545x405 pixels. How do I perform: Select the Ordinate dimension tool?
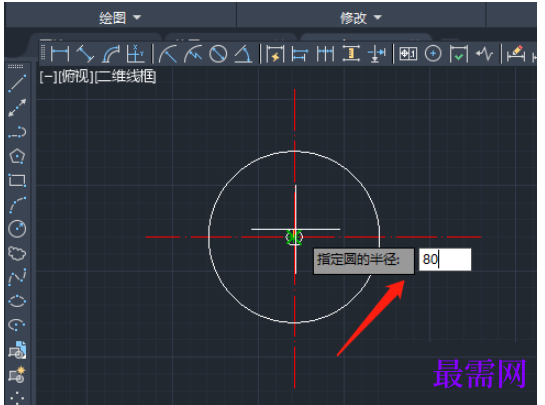(x=135, y=54)
